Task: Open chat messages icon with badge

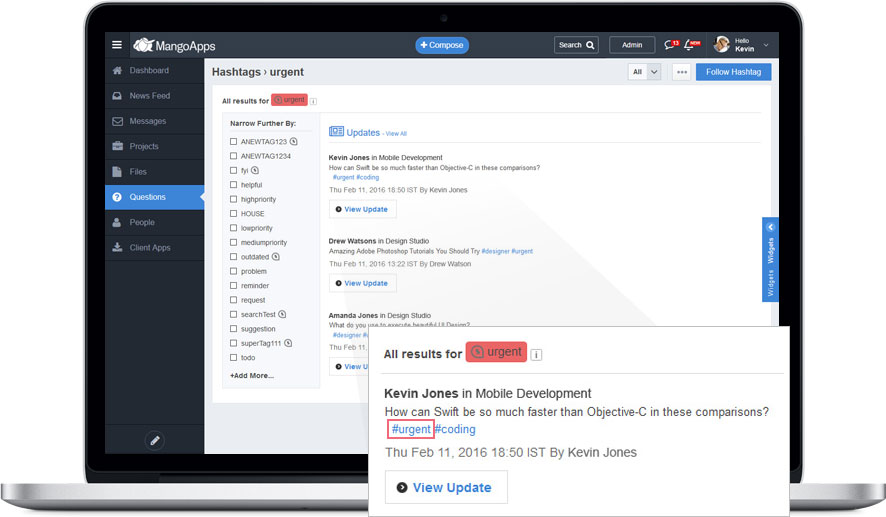Action: (671, 45)
